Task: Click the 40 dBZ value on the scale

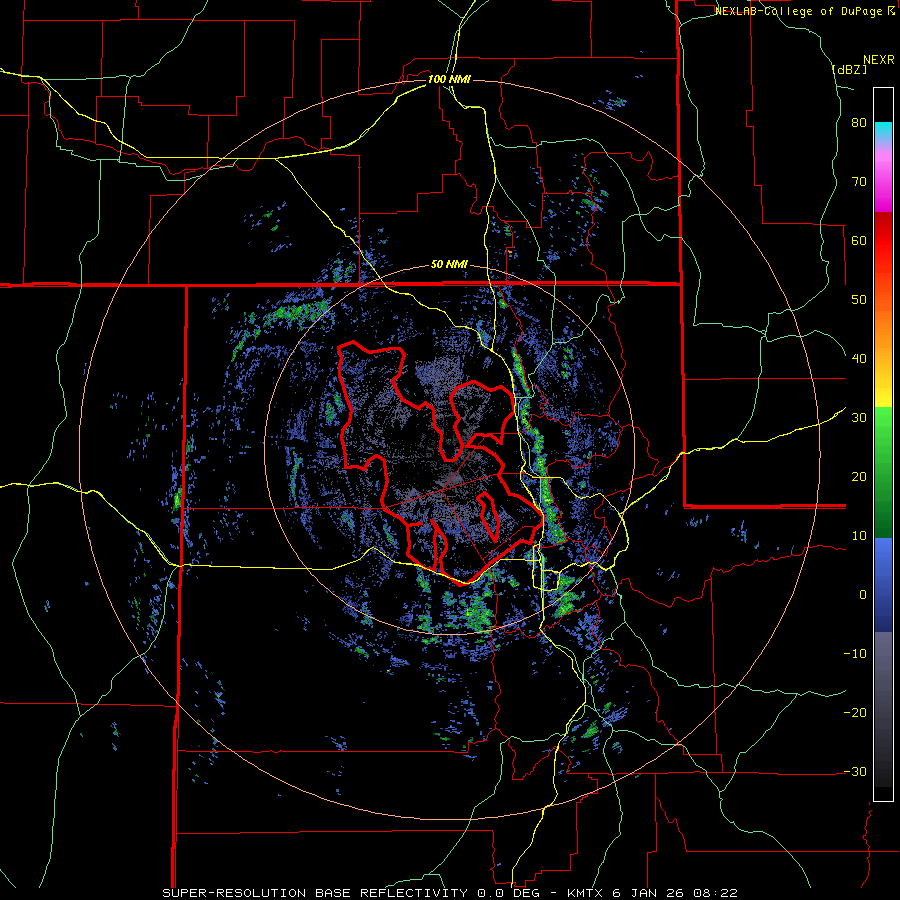Action: pos(859,359)
